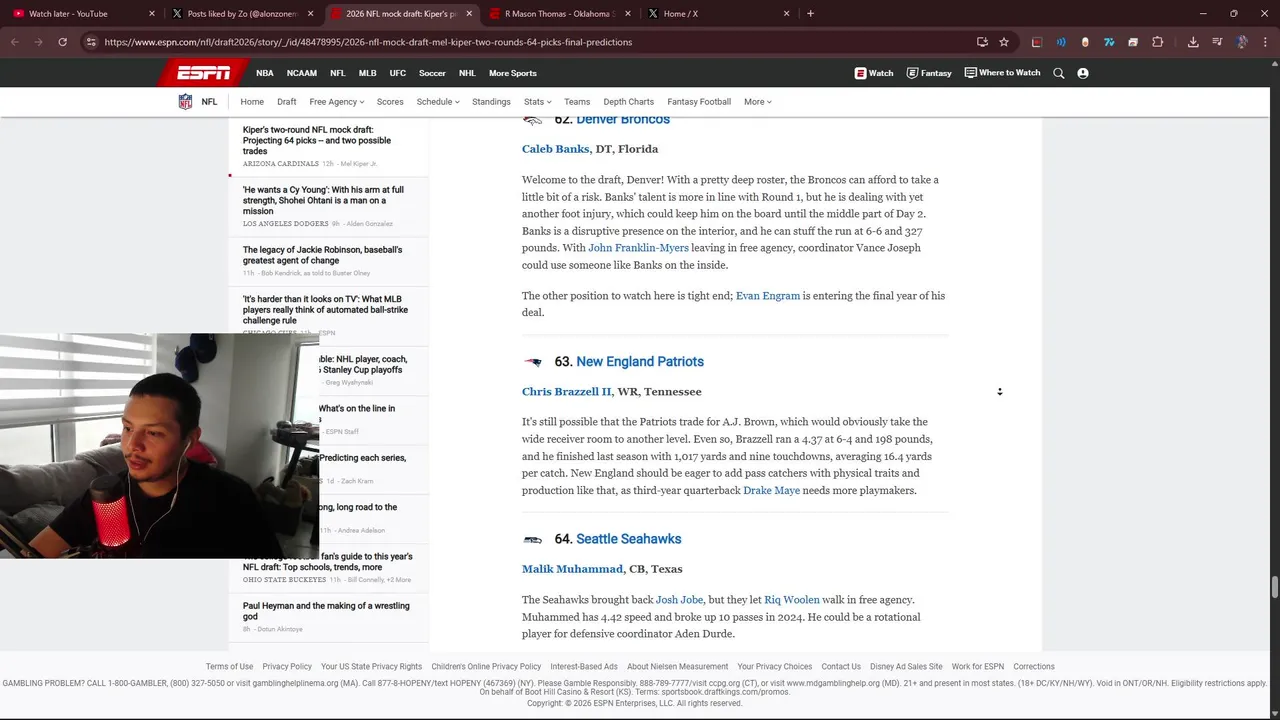This screenshot has width=1280, height=720.
Task: Open the More Sports menu
Action: (x=513, y=73)
